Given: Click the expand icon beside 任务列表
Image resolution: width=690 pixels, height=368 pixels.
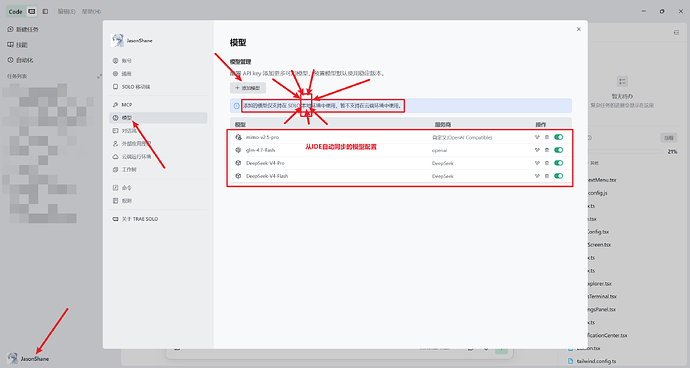Looking at the screenshot, I should click(99, 76).
